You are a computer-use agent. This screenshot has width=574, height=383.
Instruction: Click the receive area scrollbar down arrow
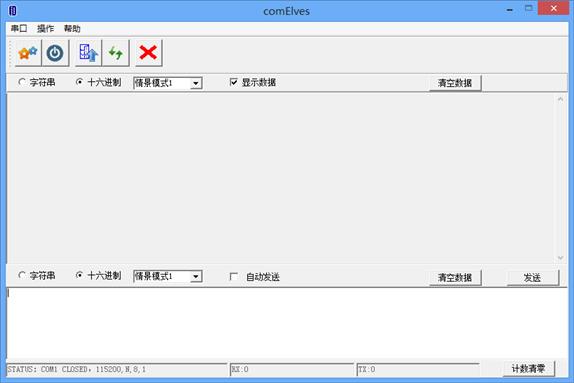point(560,258)
